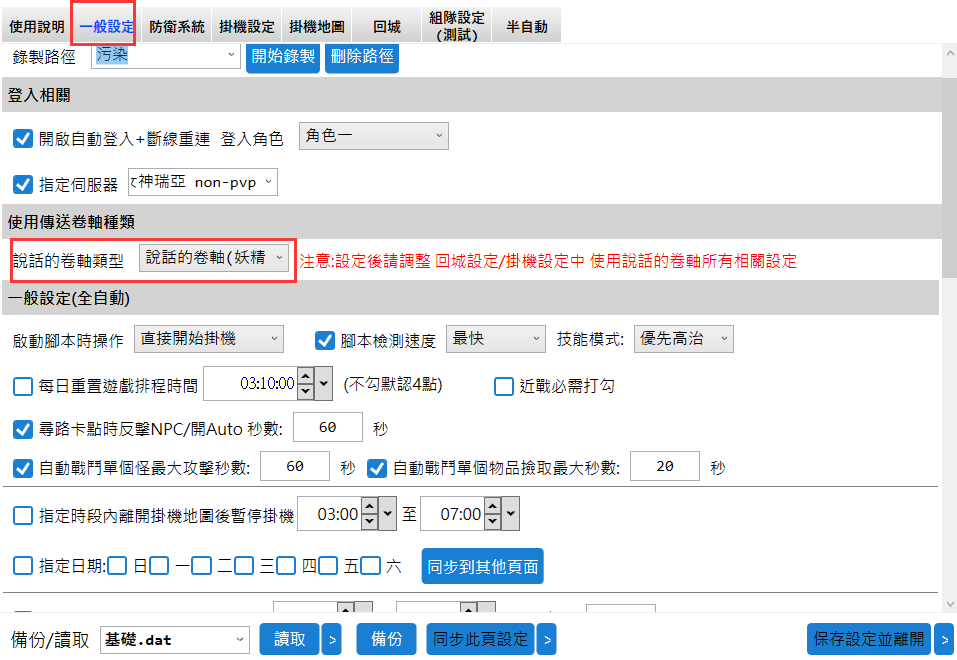Screen dimensions: 957x660
Task: Click the arrow button next to 同步此頁設定
Action: point(546,640)
